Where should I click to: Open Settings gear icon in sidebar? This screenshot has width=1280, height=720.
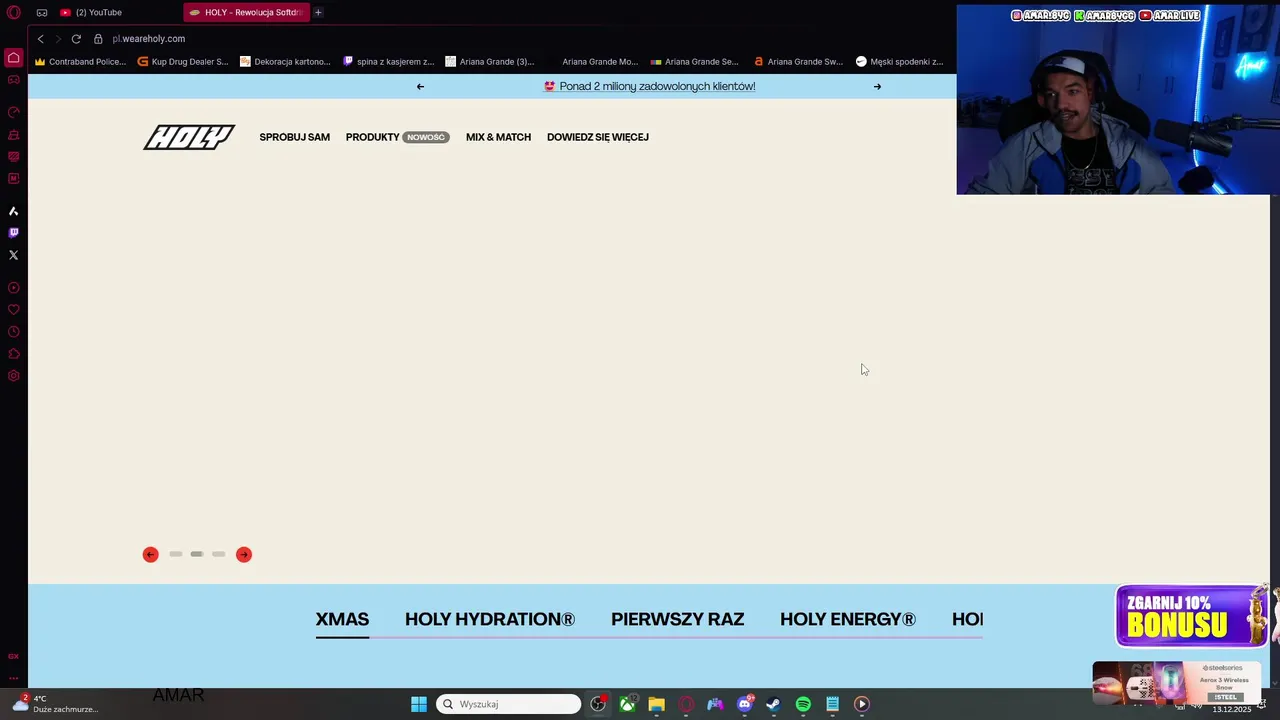[x=13, y=376]
